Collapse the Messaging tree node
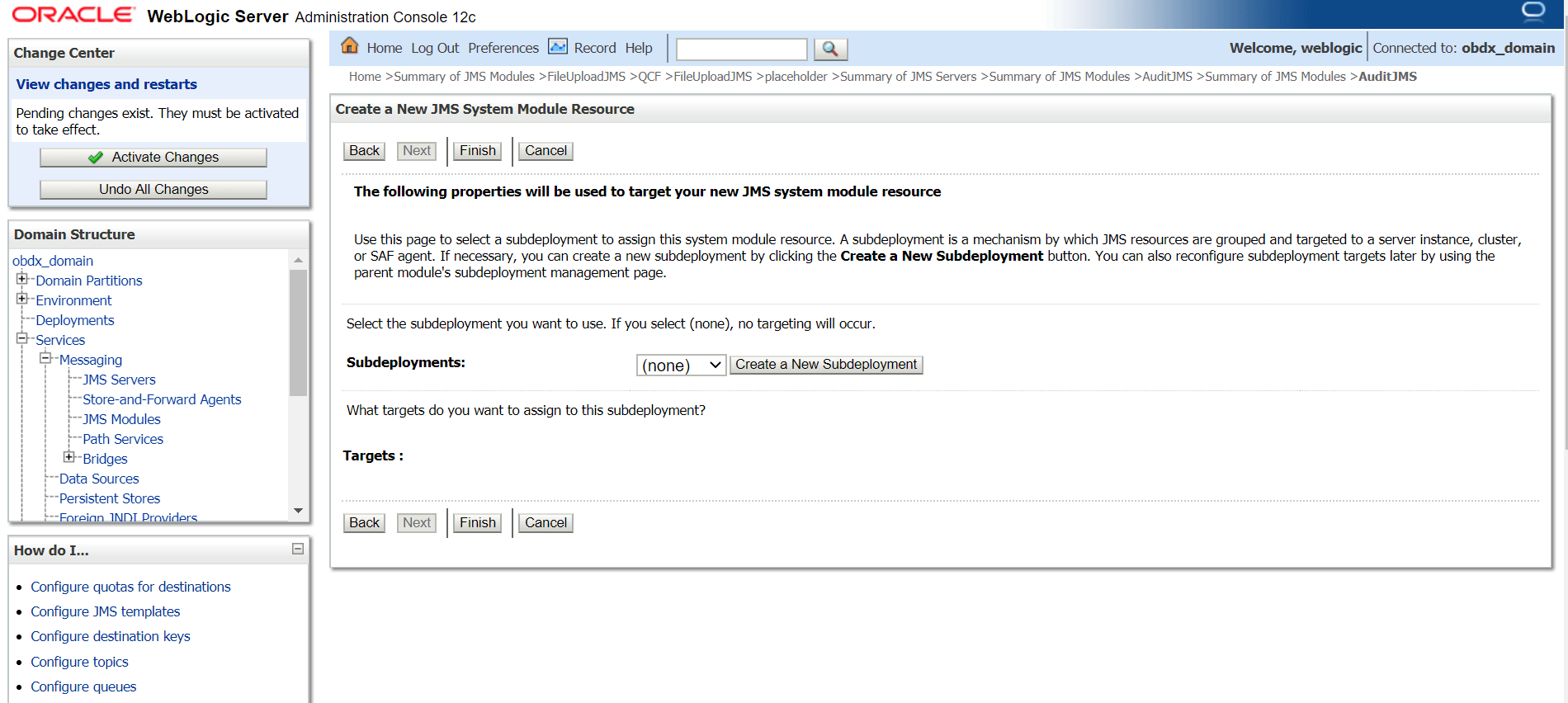This screenshot has height=703, width=1568. [45, 358]
